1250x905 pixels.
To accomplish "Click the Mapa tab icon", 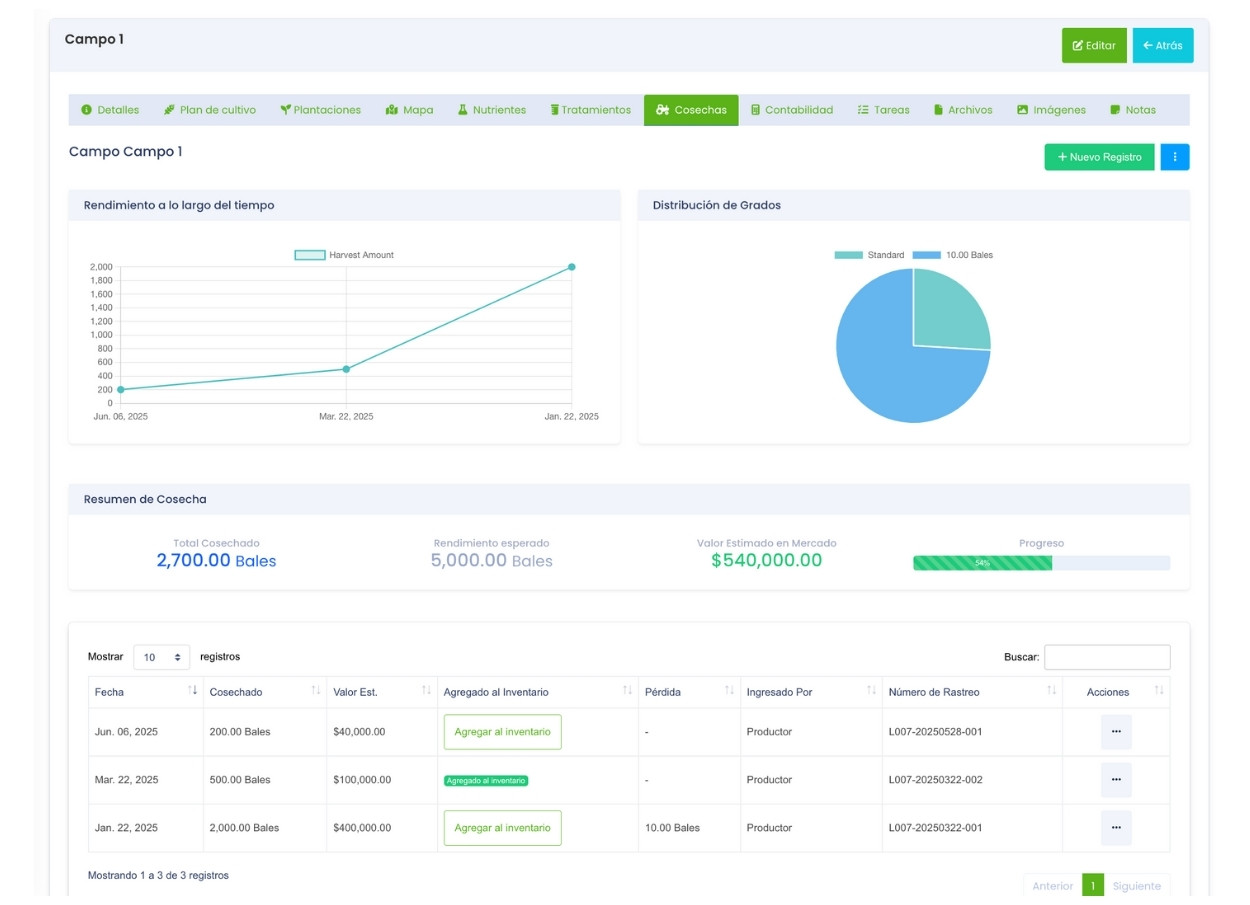I will point(392,110).
